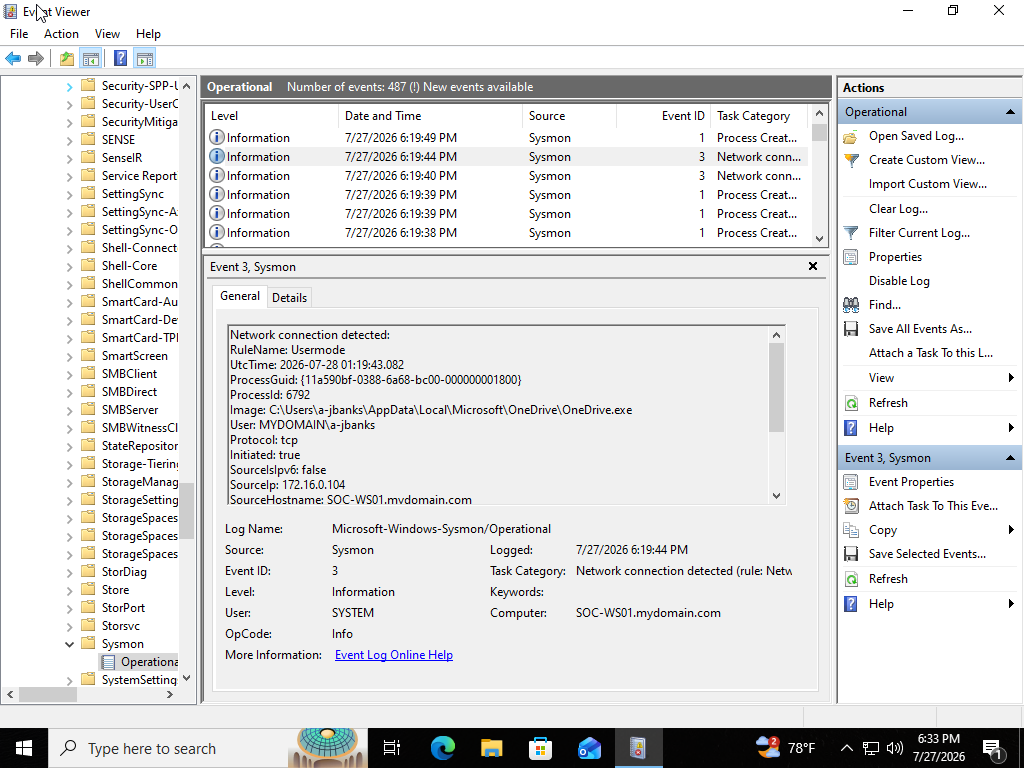Image resolution: width=1024 pixels, height=768 pixels.
Task: Click Disable Log in Actions pane
Action: tap(899, 281)
